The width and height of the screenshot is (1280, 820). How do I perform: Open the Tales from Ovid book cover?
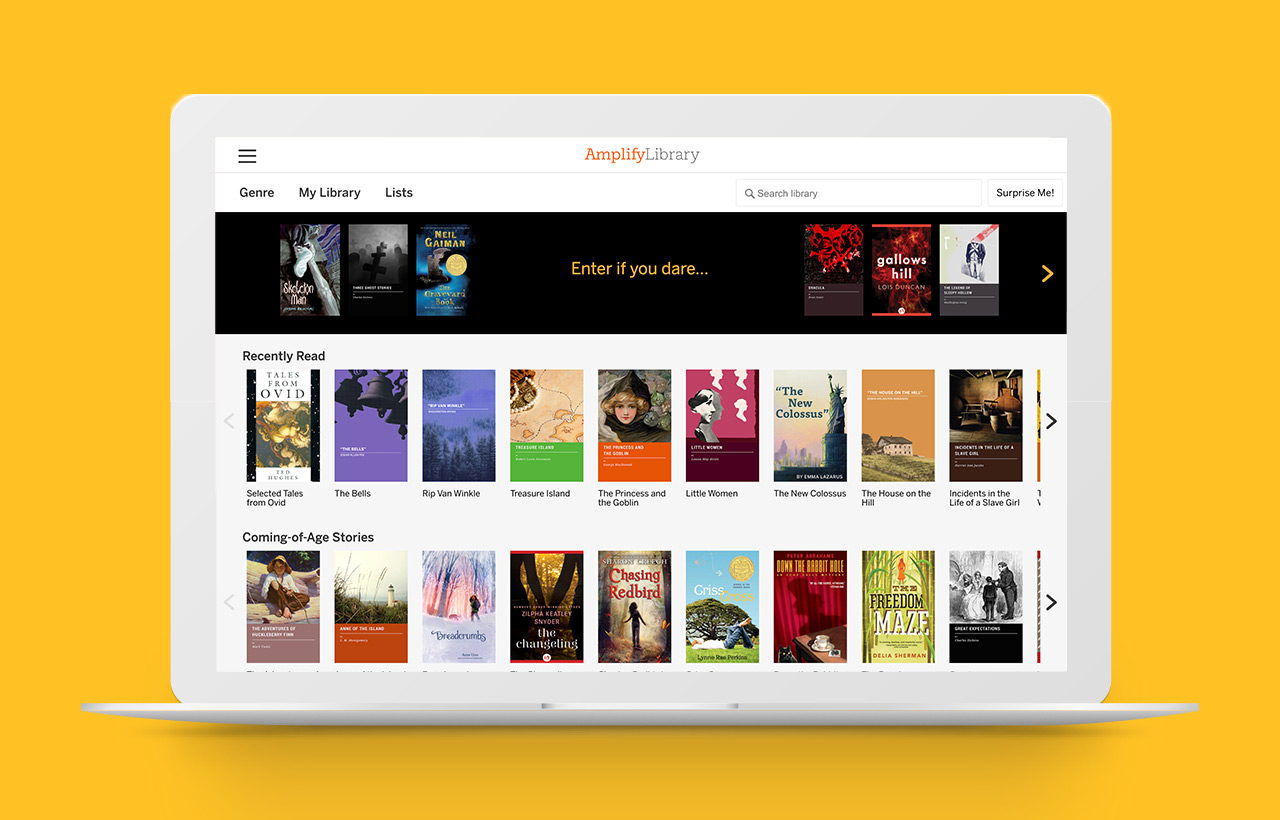[x=283, y=426]
